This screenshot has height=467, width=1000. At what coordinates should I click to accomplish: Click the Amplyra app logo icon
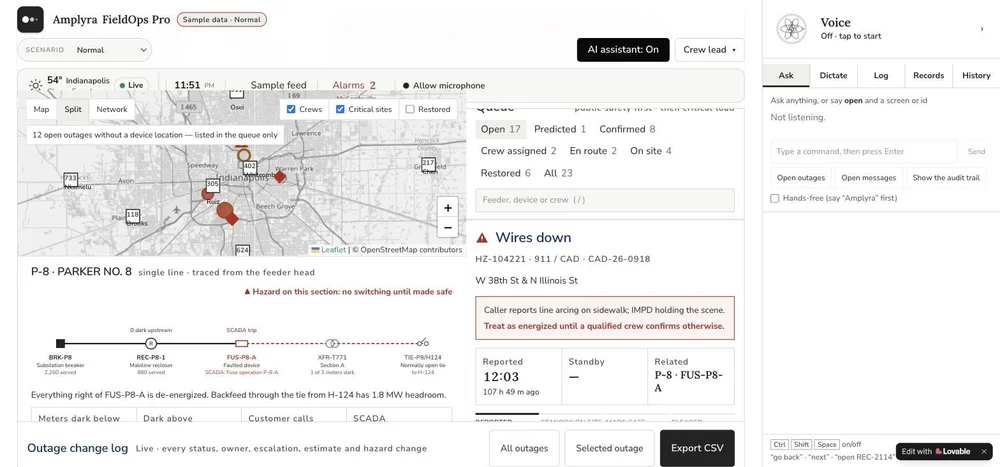click(x=30, y=20)
